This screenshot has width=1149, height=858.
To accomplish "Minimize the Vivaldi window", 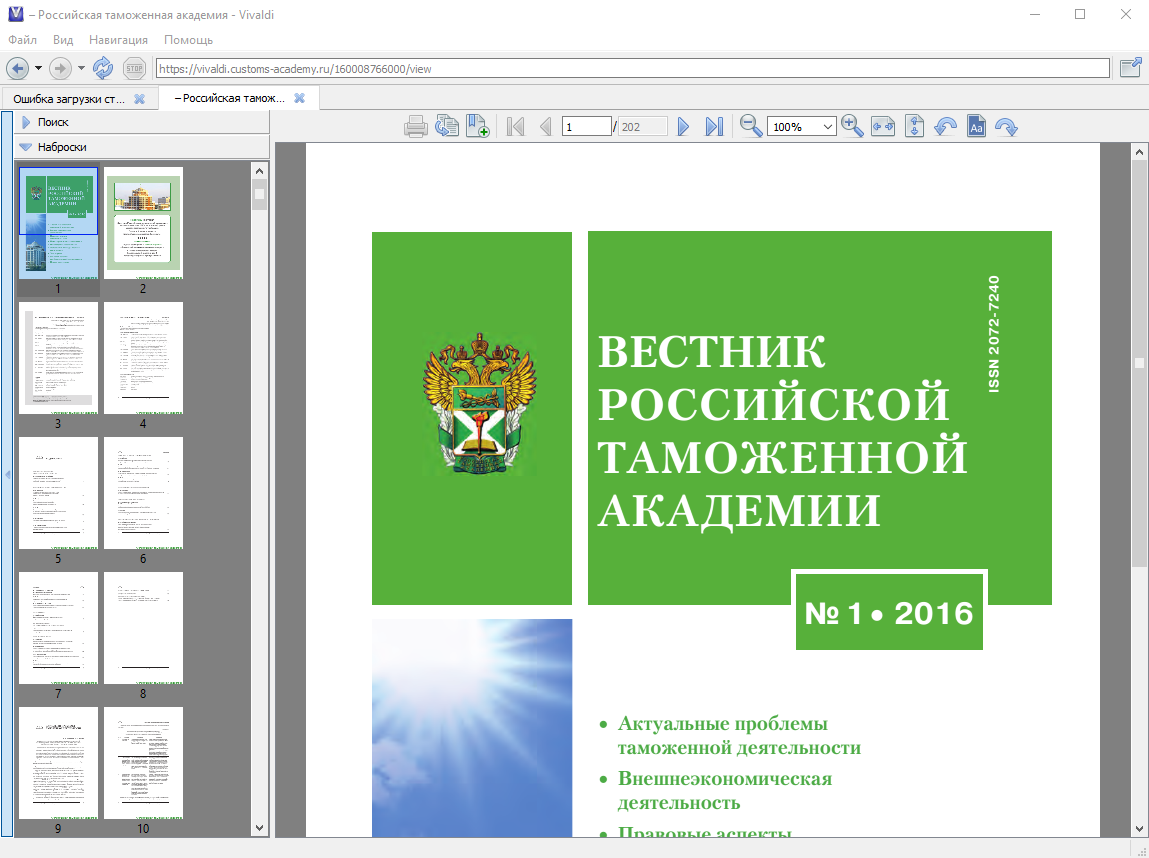I will 1035,15.
